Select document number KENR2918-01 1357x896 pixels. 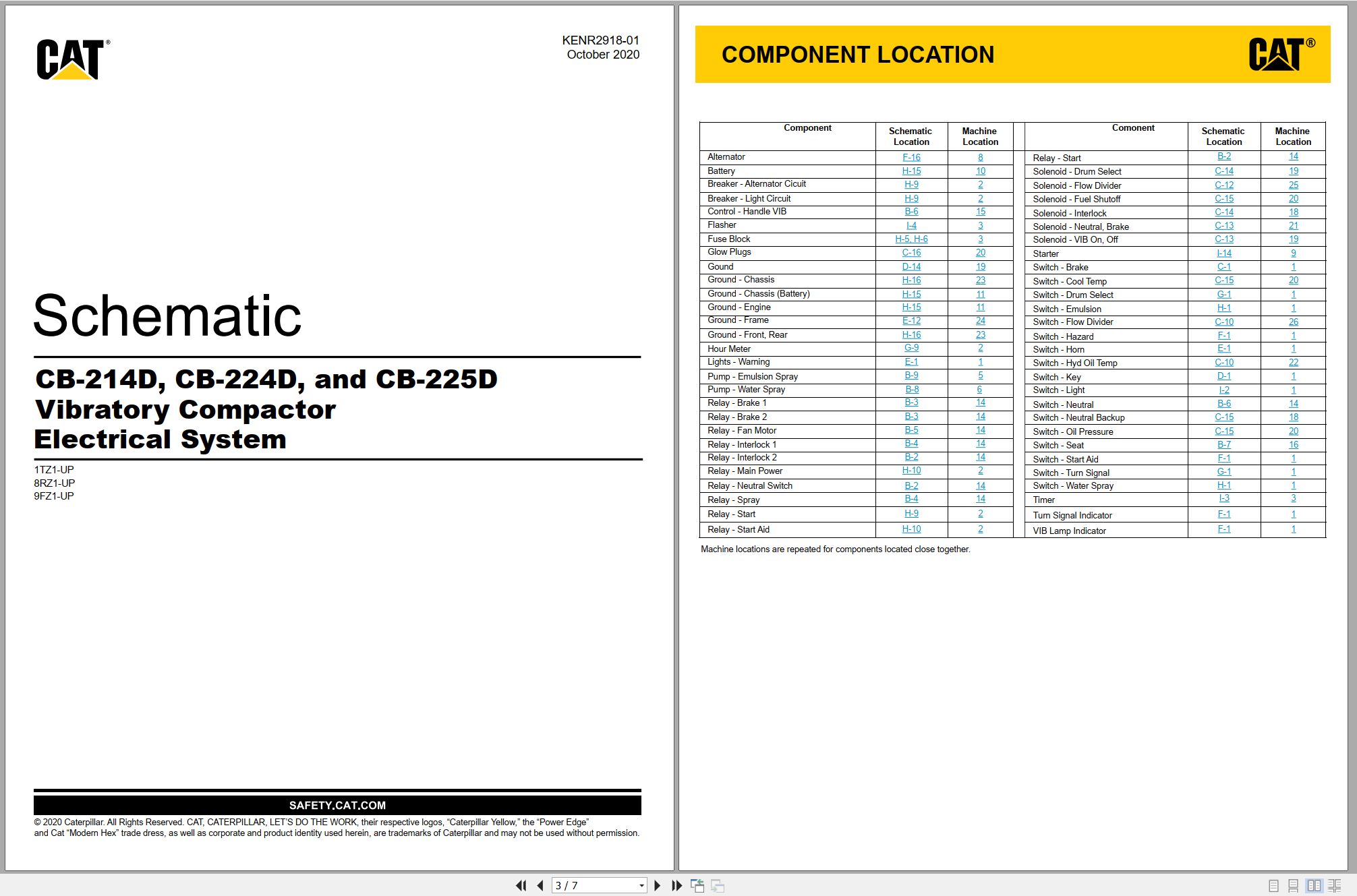pyautogui.click(x=600, y=40)
